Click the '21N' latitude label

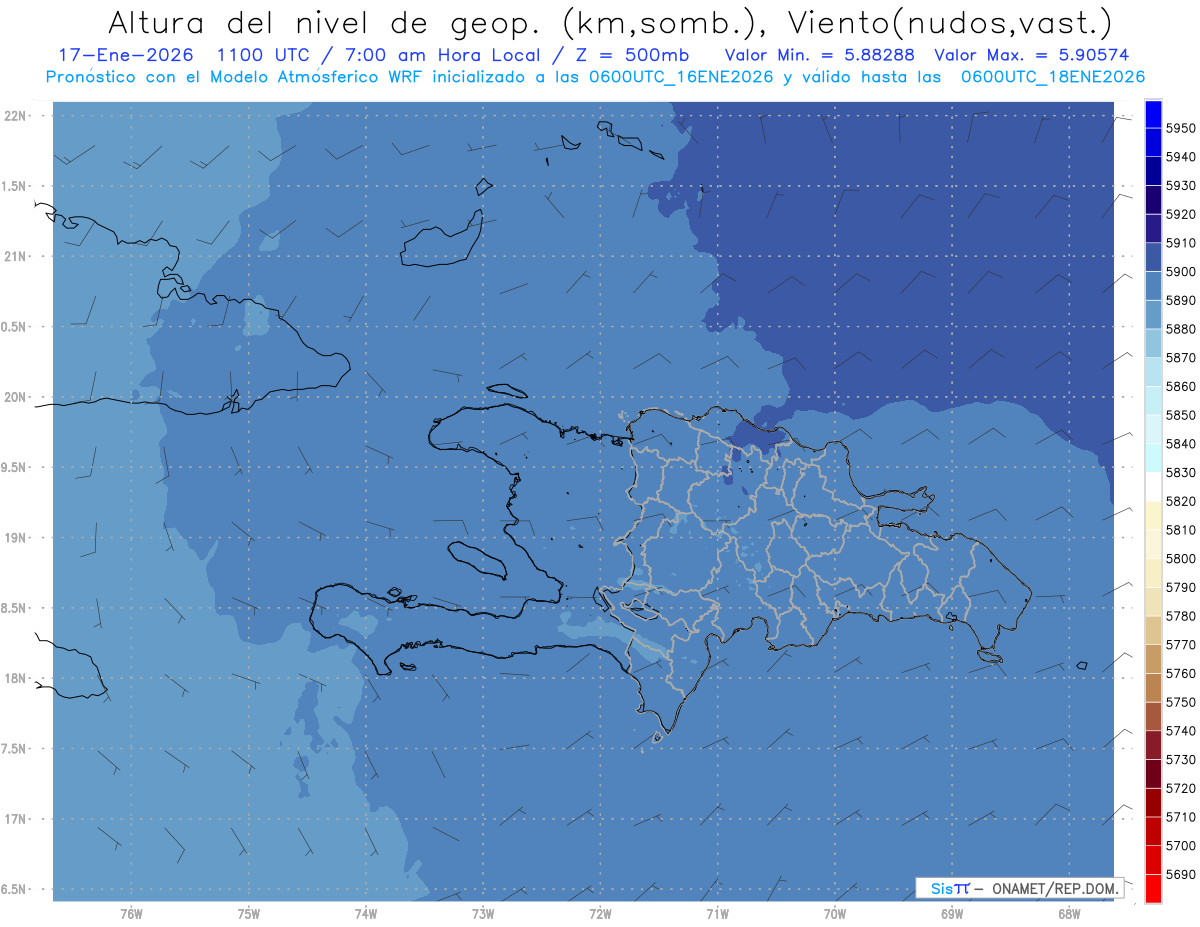click(x=15, y=256)
